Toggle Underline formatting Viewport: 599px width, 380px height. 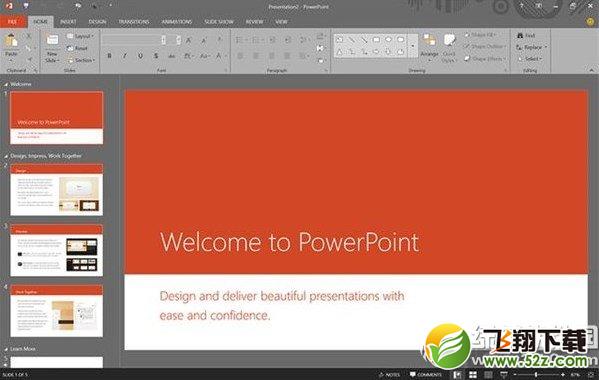tap(140, 56)
